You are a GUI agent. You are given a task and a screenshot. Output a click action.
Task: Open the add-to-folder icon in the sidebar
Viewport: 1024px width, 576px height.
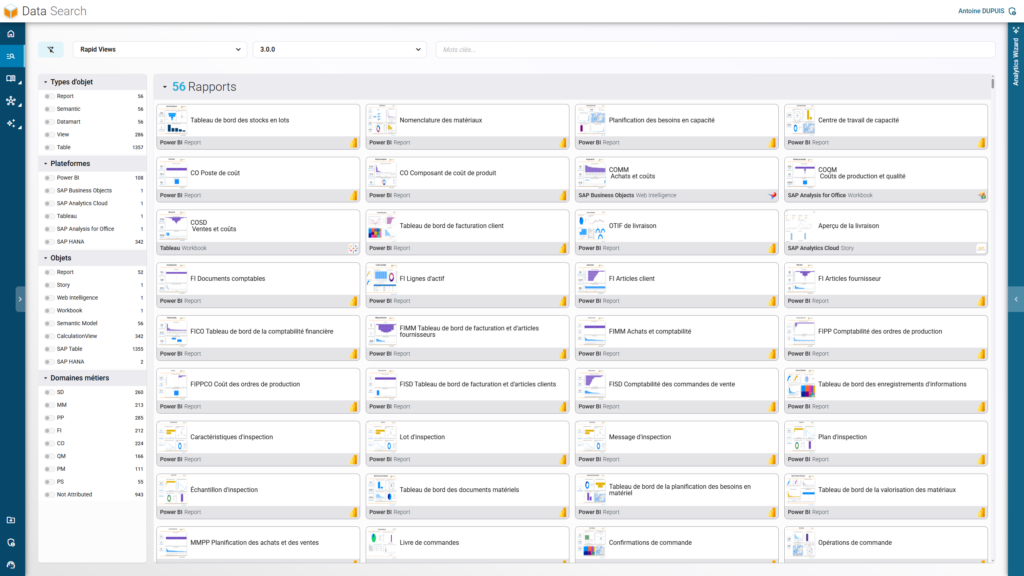pyautogui.click(x=9, y=520)
